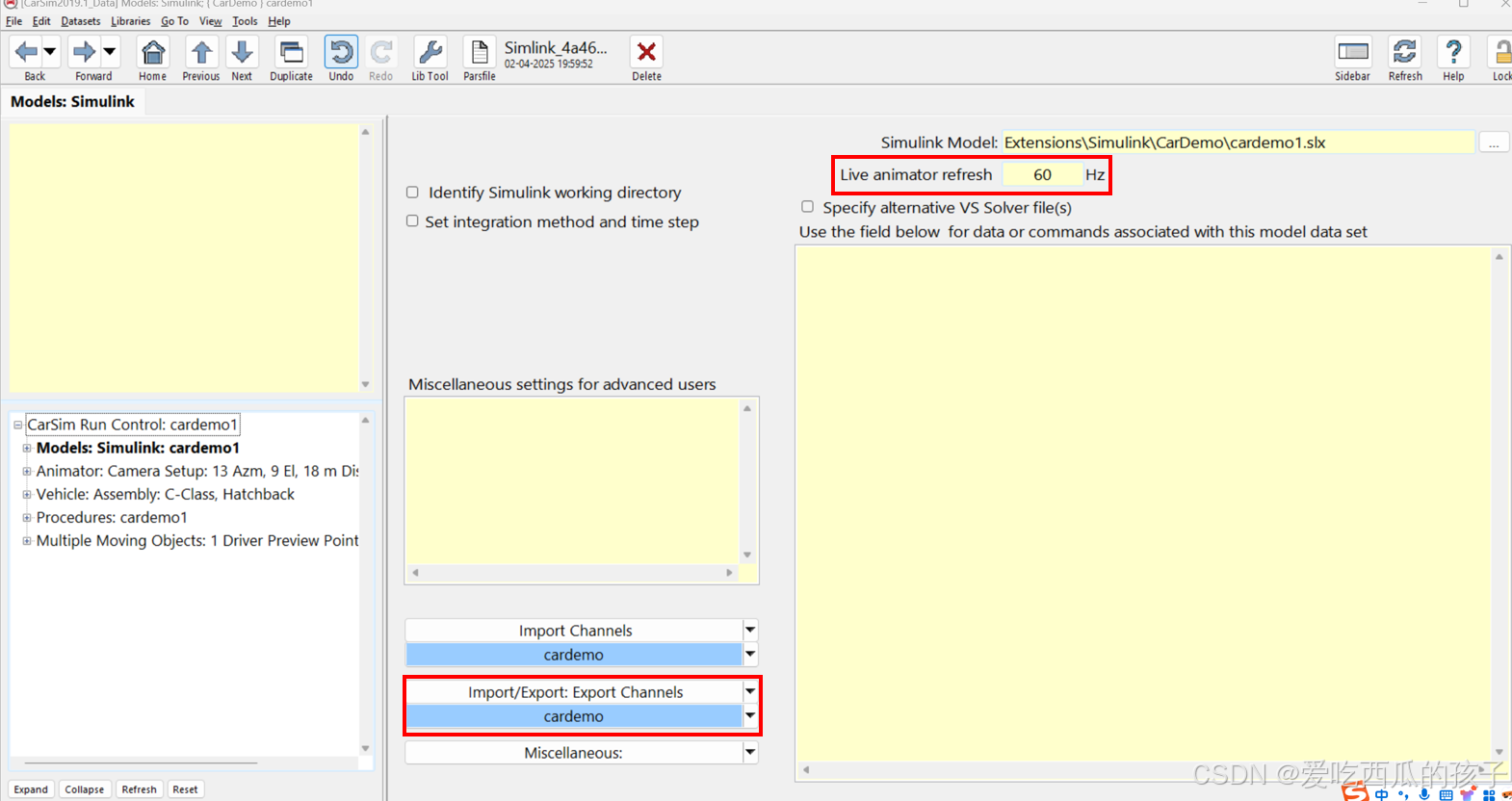Click the notes field scrollbar down arrow

pos(365,384)
